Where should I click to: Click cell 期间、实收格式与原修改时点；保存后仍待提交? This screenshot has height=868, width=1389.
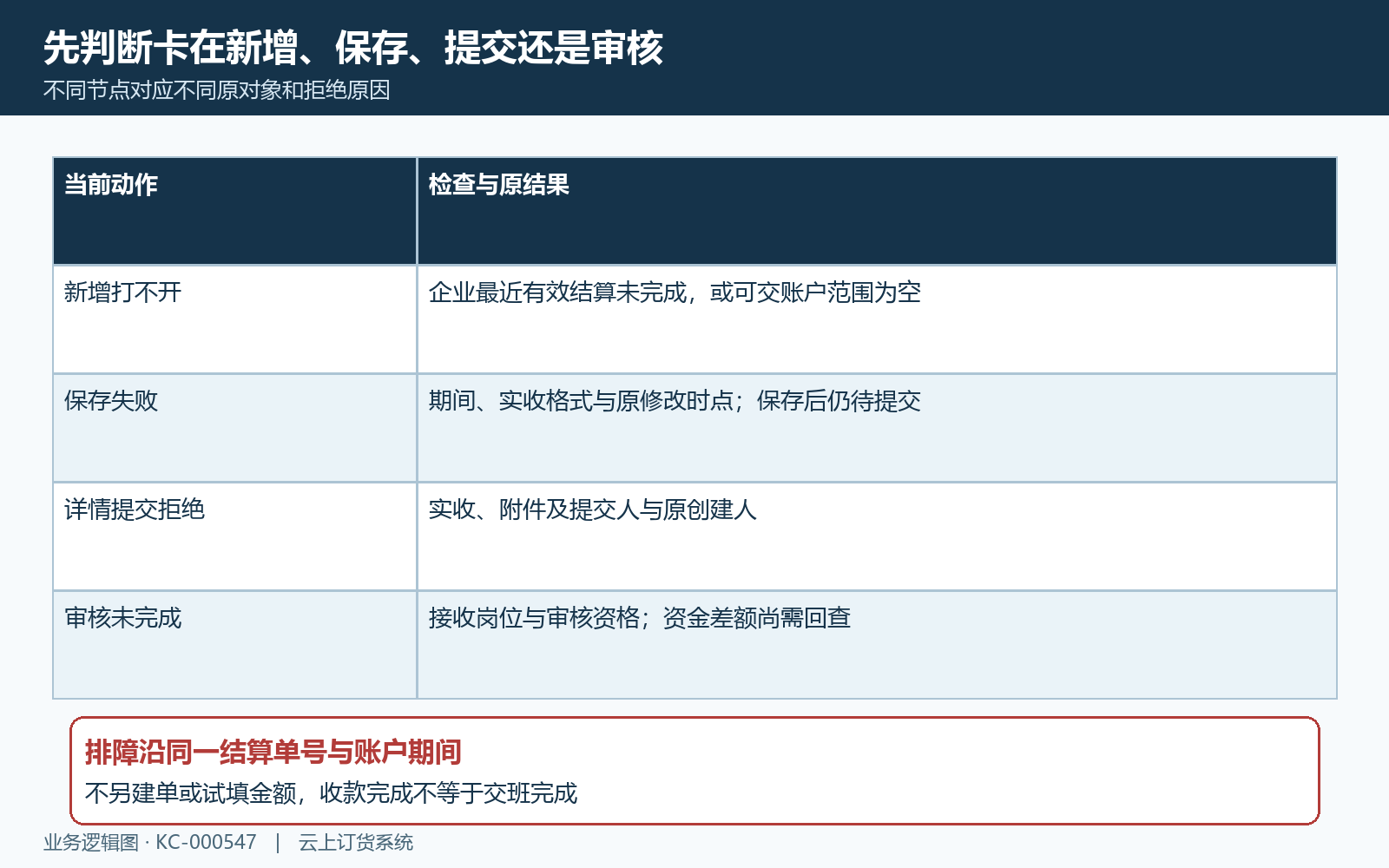[877, 428]
